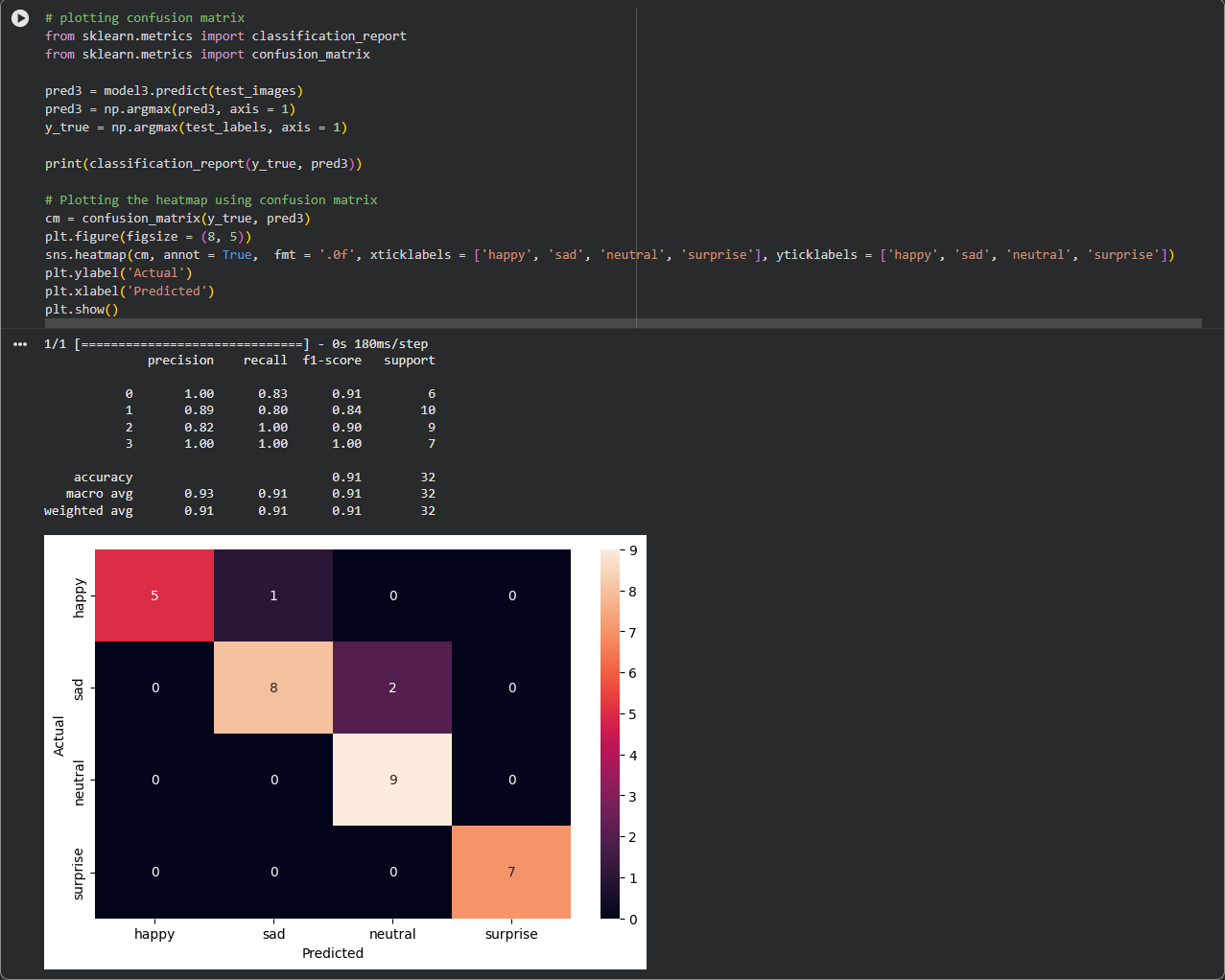Place cursor on '# plotting confusion matrix' comment
The image size is (1225, 980).
(145, 18)
